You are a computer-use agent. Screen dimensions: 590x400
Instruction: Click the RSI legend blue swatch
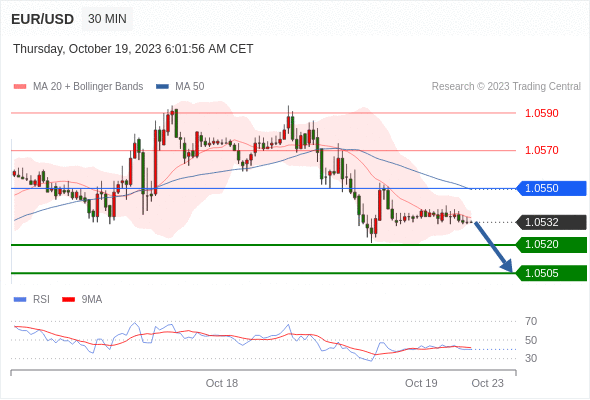click(x=20, y=300)
